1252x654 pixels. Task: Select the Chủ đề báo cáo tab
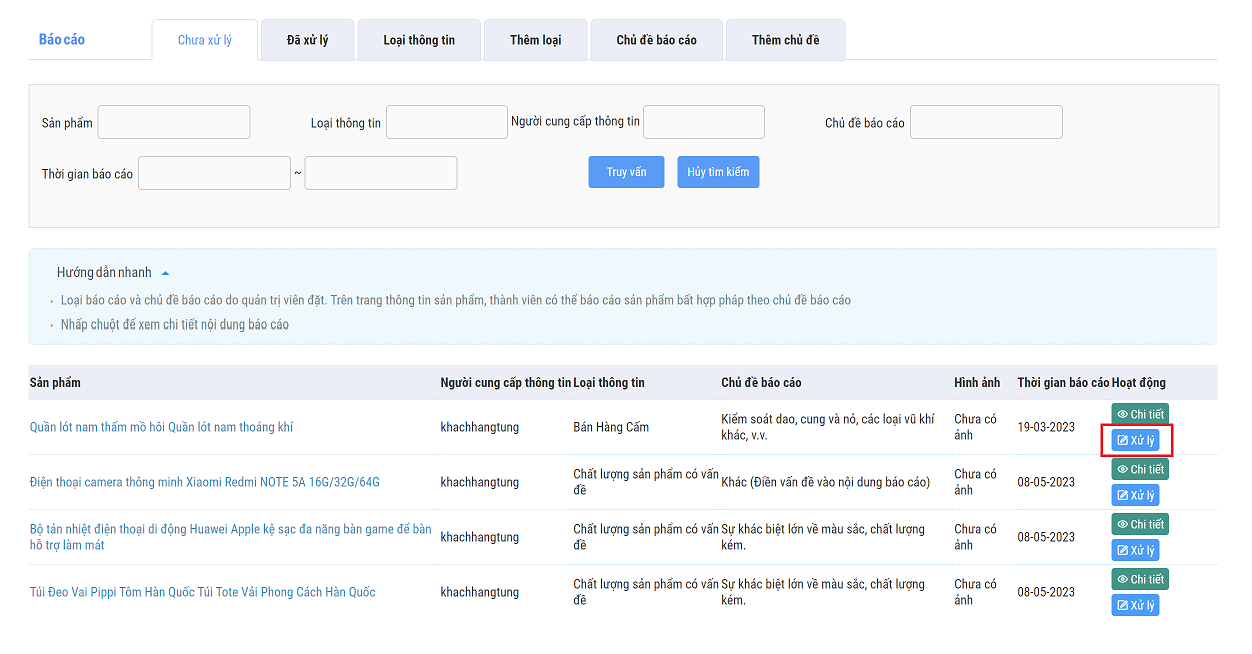[x=656, y=40]
